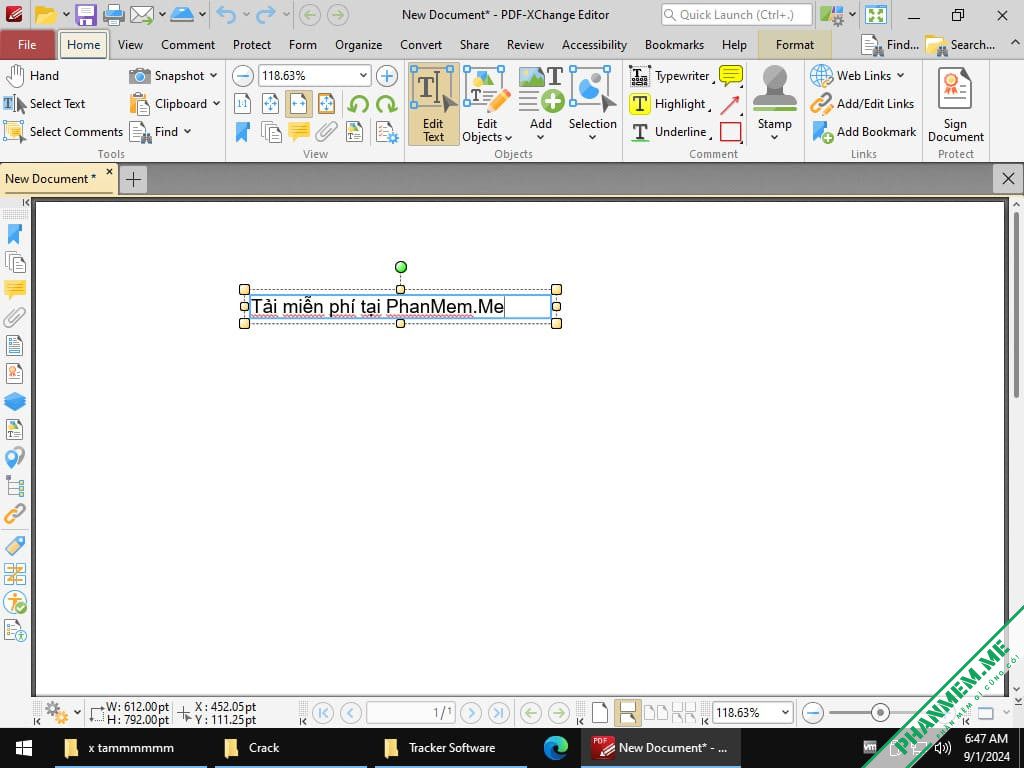Click the Undo arrow
This screenshot has height=768, width=1024.
click(x=226, y=14)
